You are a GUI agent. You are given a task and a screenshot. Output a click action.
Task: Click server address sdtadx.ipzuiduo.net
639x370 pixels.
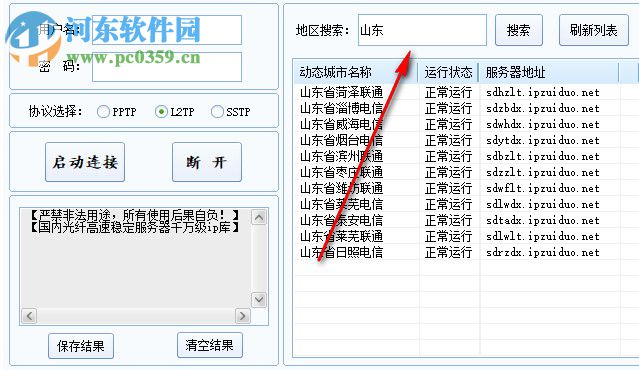[543, 220]
